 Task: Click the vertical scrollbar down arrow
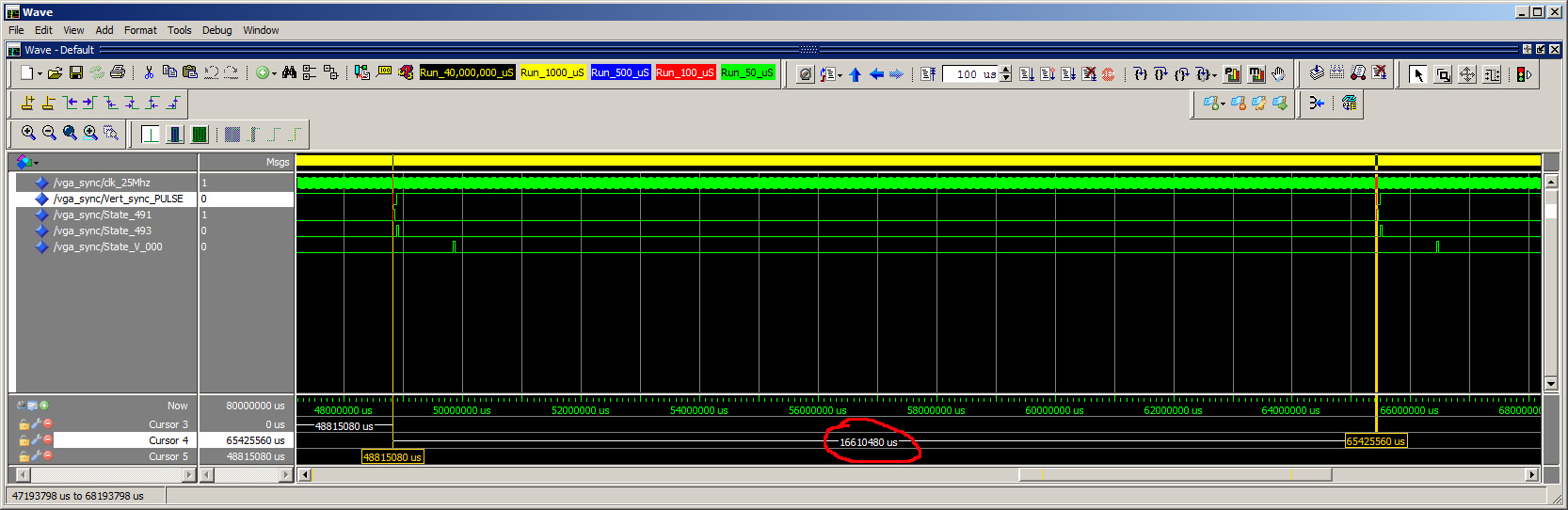pos(1551,383)
